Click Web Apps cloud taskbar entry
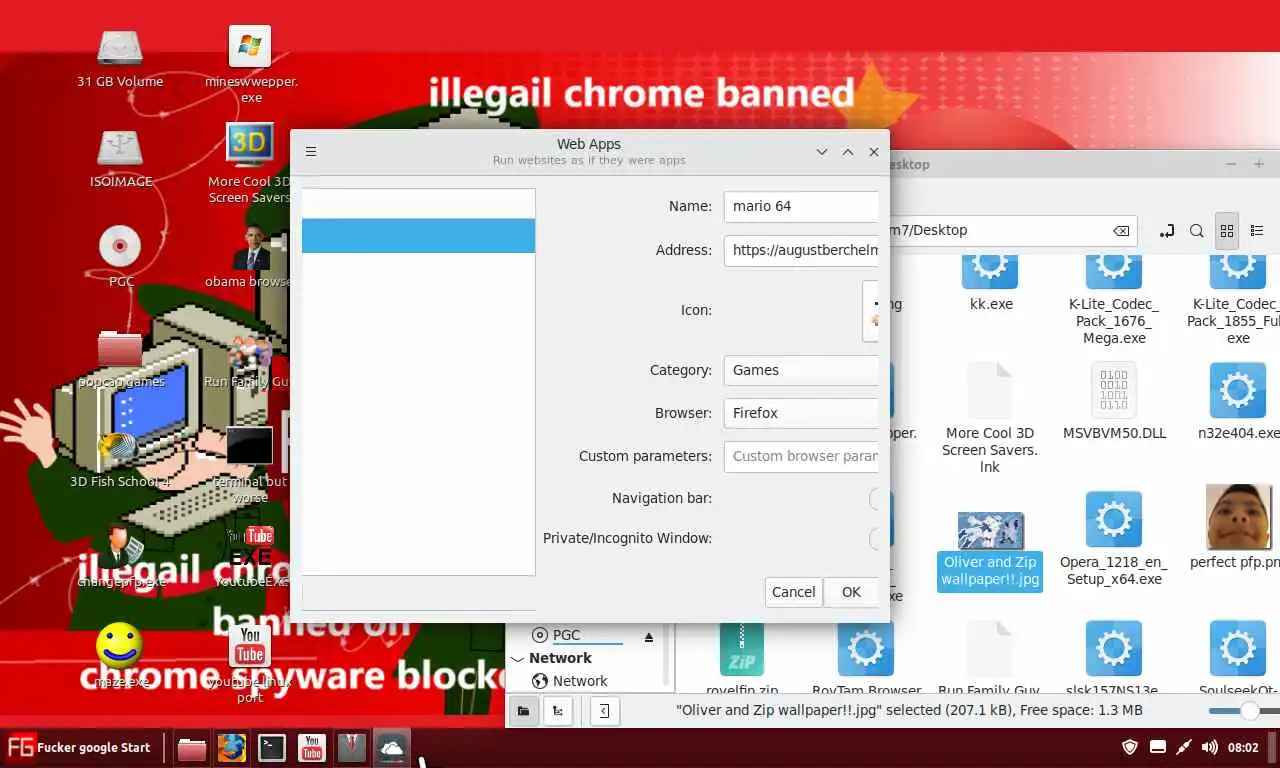The height and width of the screenshot is (768, 1280). click(x=391, y=748)
